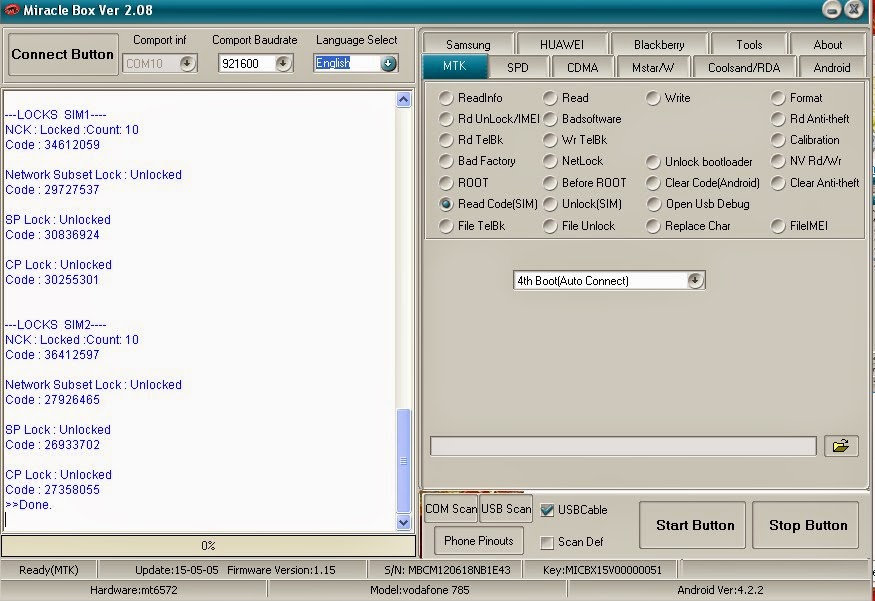Select the MTK tab
Viewport: 875px width, 601px height.
click(x=455, y=66)
